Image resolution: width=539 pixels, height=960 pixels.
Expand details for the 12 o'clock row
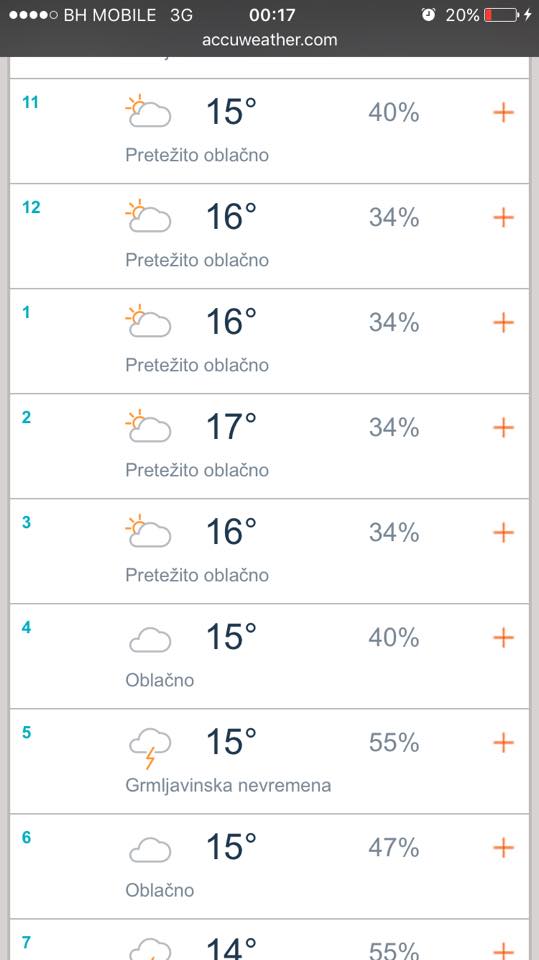pos(503,217)
